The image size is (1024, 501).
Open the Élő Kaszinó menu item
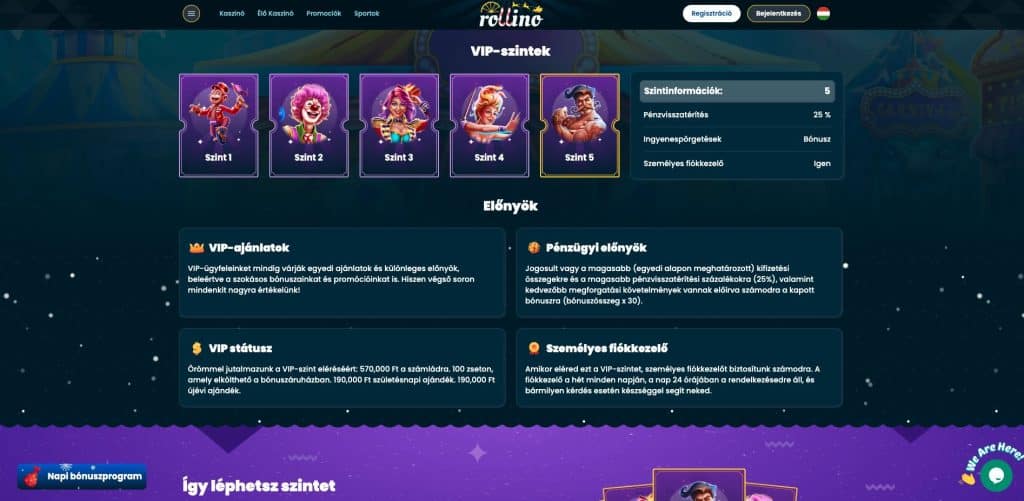click(x=276, y=13)
